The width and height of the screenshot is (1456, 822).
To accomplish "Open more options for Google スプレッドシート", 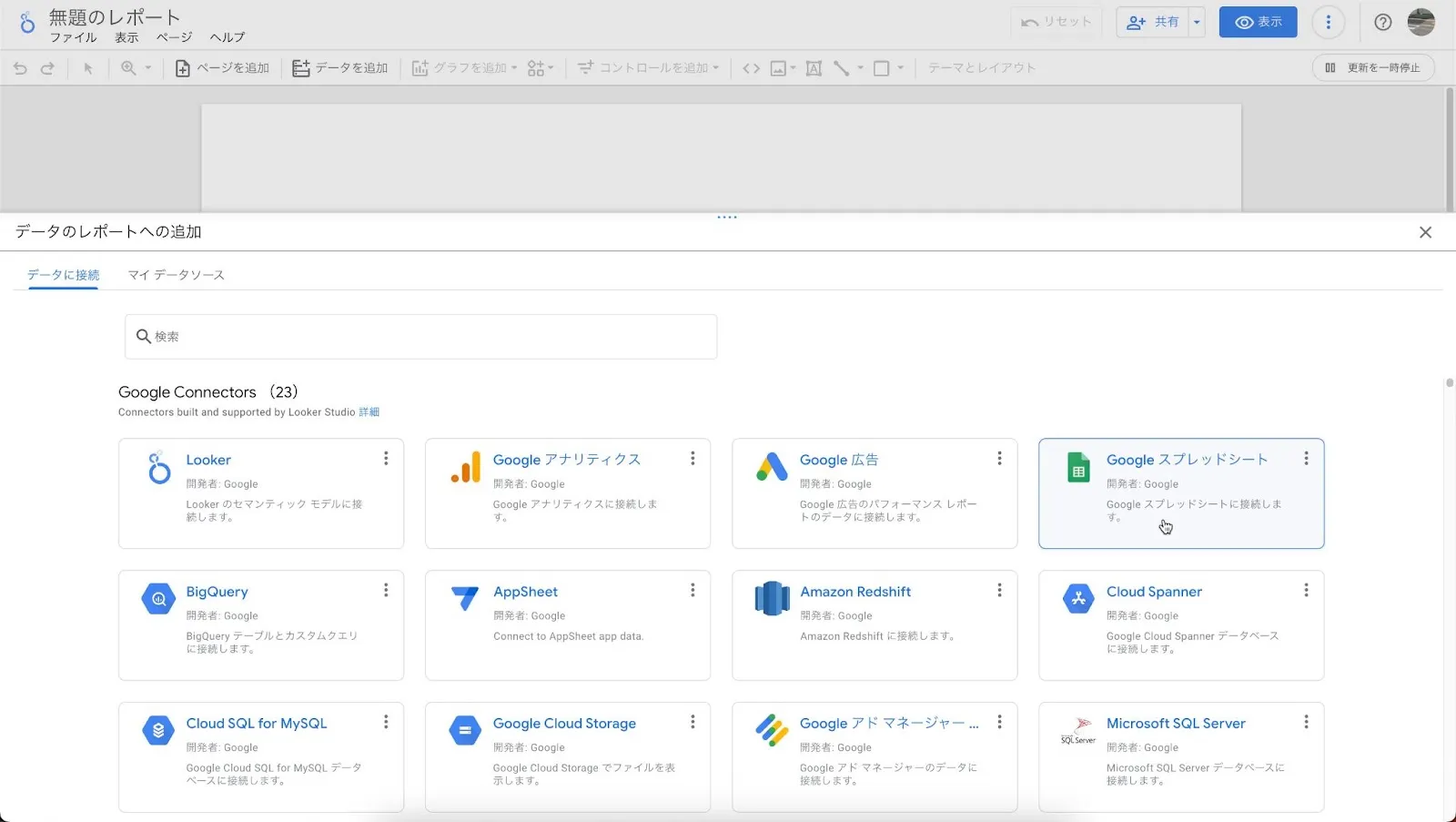I will tap(1306, 459).
